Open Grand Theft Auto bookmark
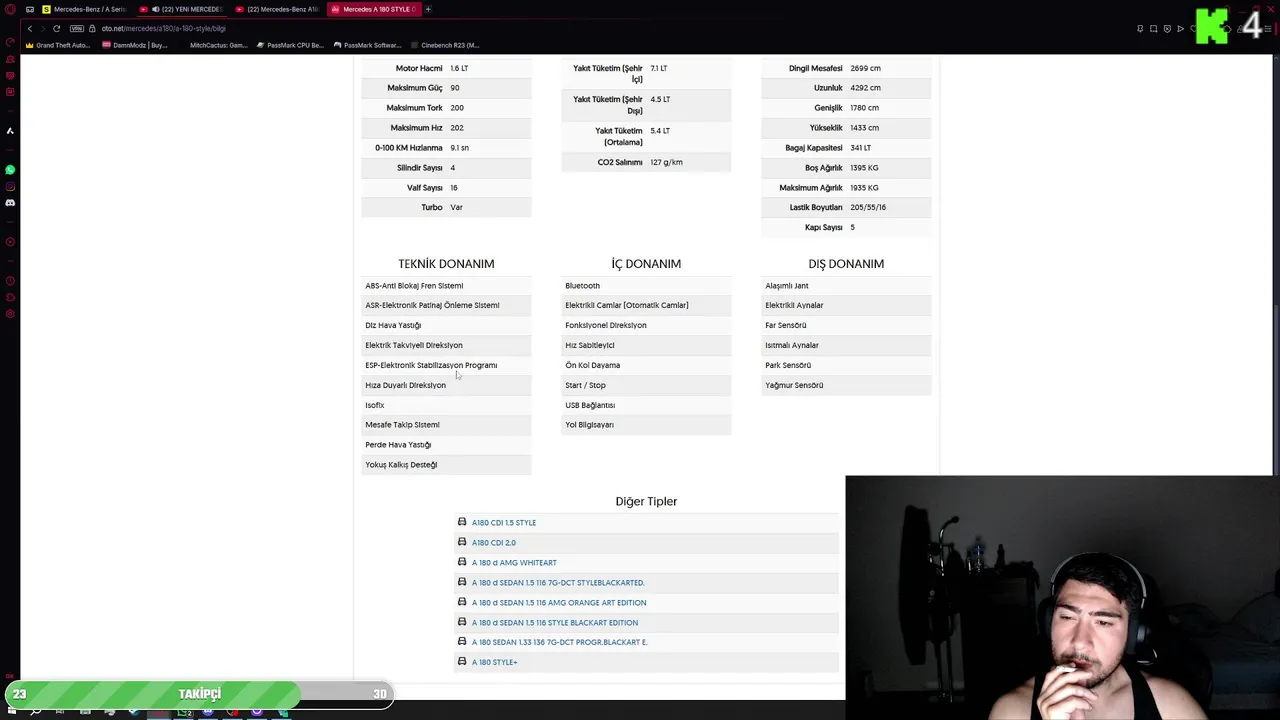This screenshot has width=1280, height=720. (58, 45)
